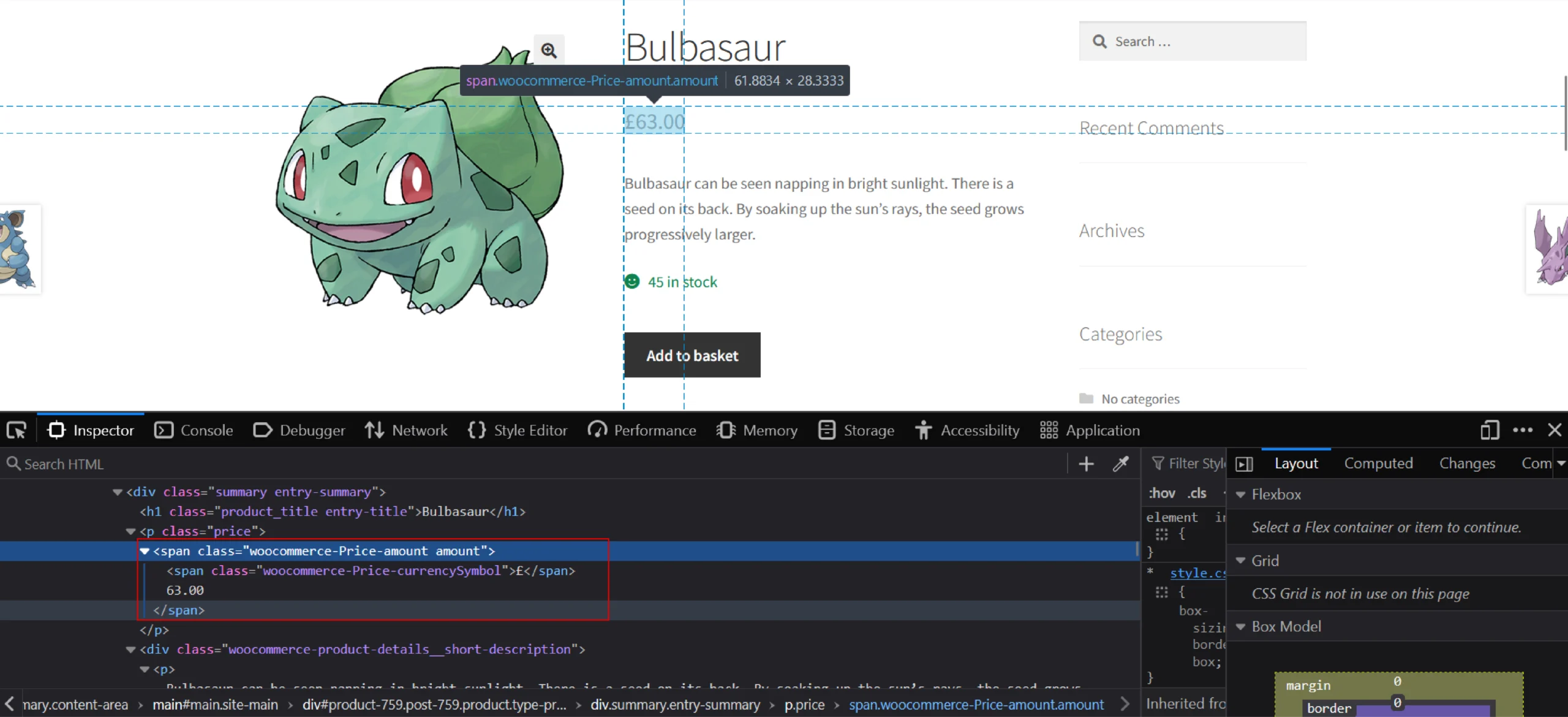Select p.price breadcrumb
The width and height of the screenshot is (1568, 717).
tap(804, 705)
